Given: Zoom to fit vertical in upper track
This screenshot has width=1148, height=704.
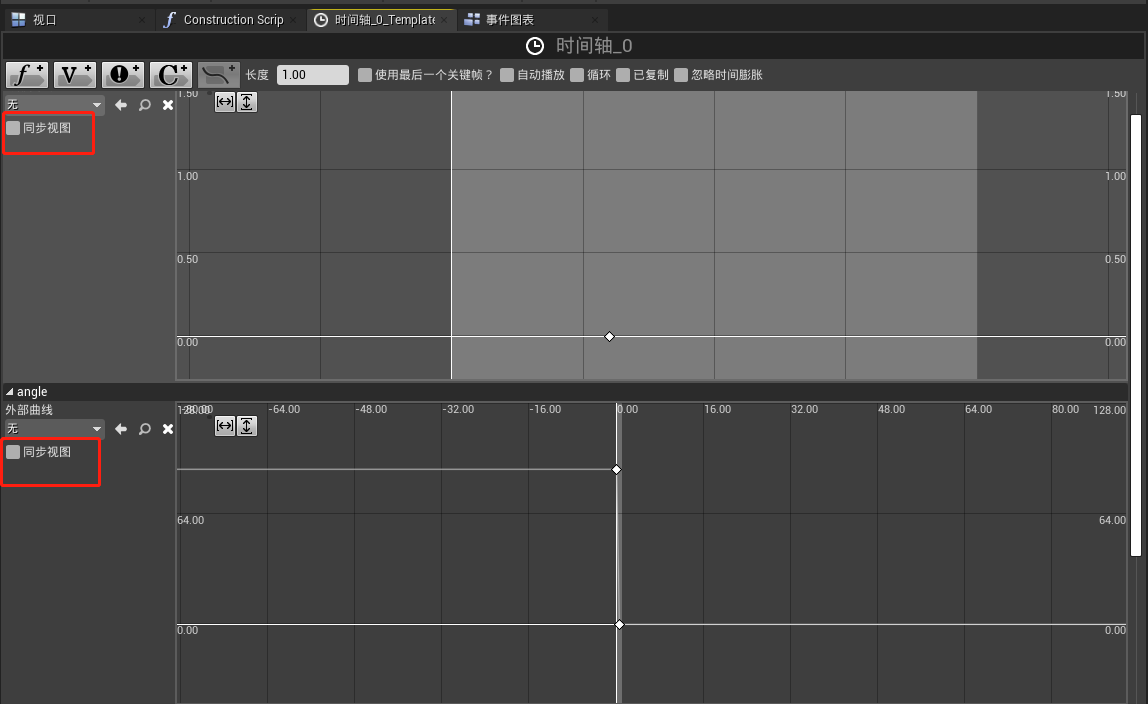Looking at the screenshot, I should point(247,102).
